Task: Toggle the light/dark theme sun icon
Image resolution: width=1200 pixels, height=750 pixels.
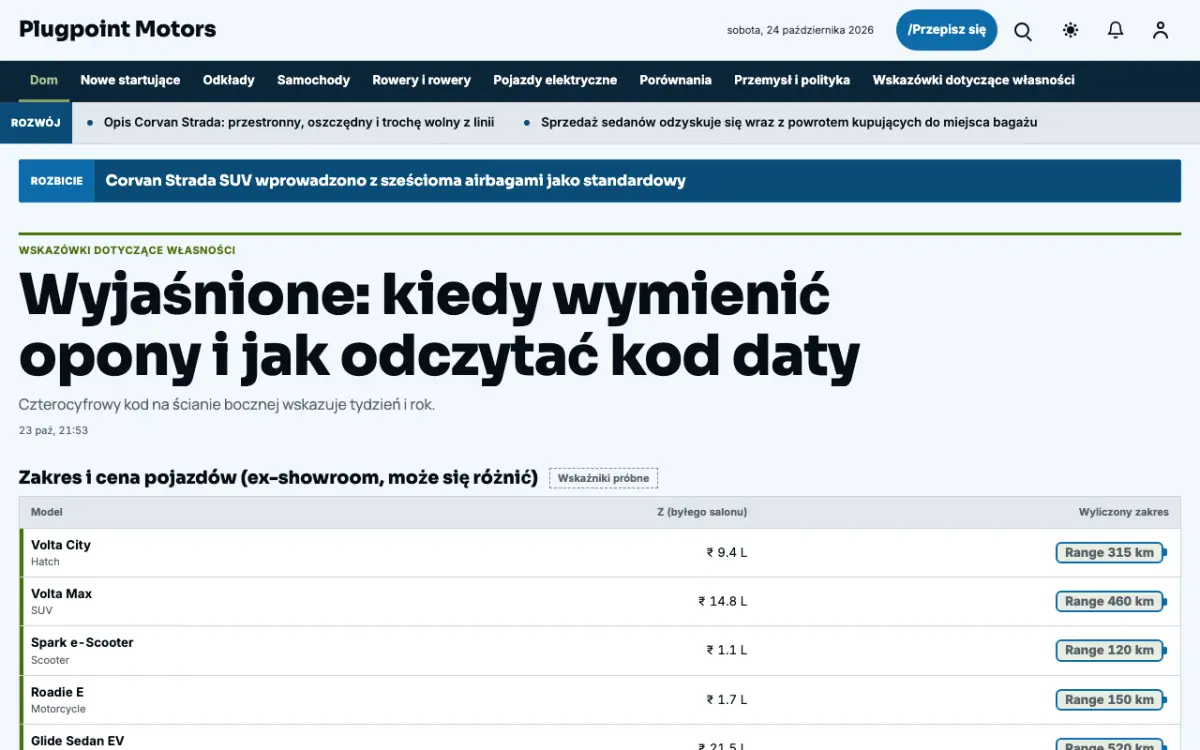Action: click(x=1070, y=30)
